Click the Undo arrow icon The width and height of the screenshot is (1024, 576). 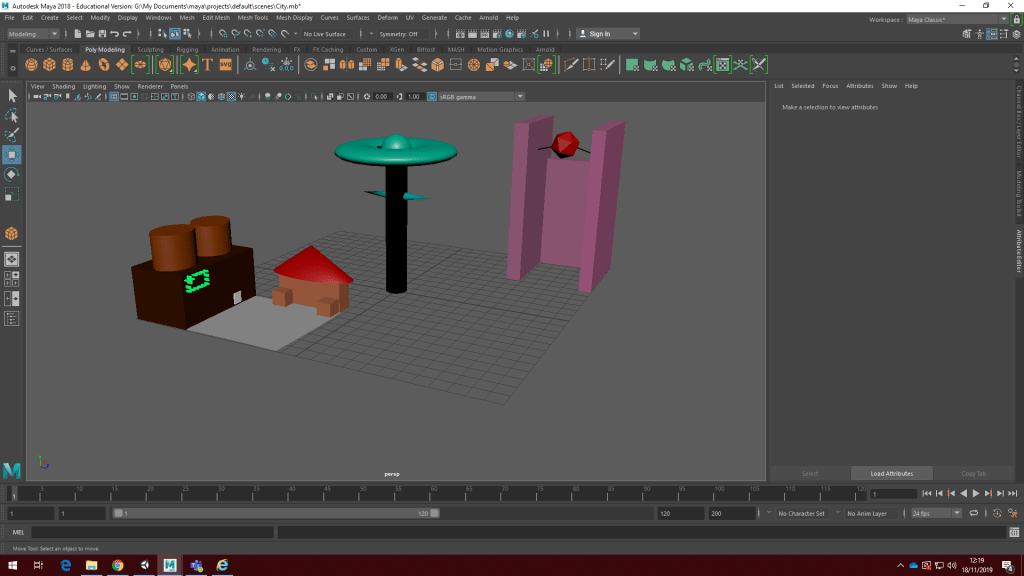(116, 34)
